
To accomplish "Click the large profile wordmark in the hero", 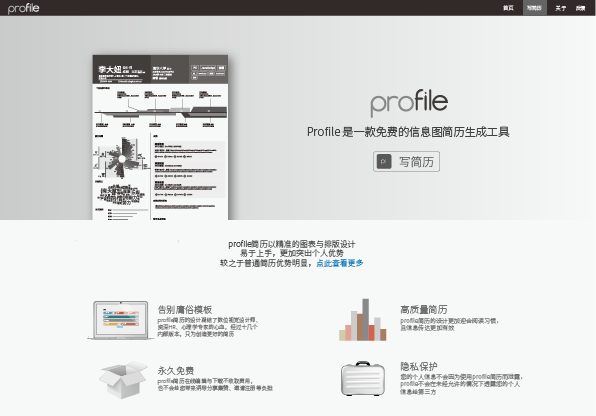I will [x=409, y=103].
